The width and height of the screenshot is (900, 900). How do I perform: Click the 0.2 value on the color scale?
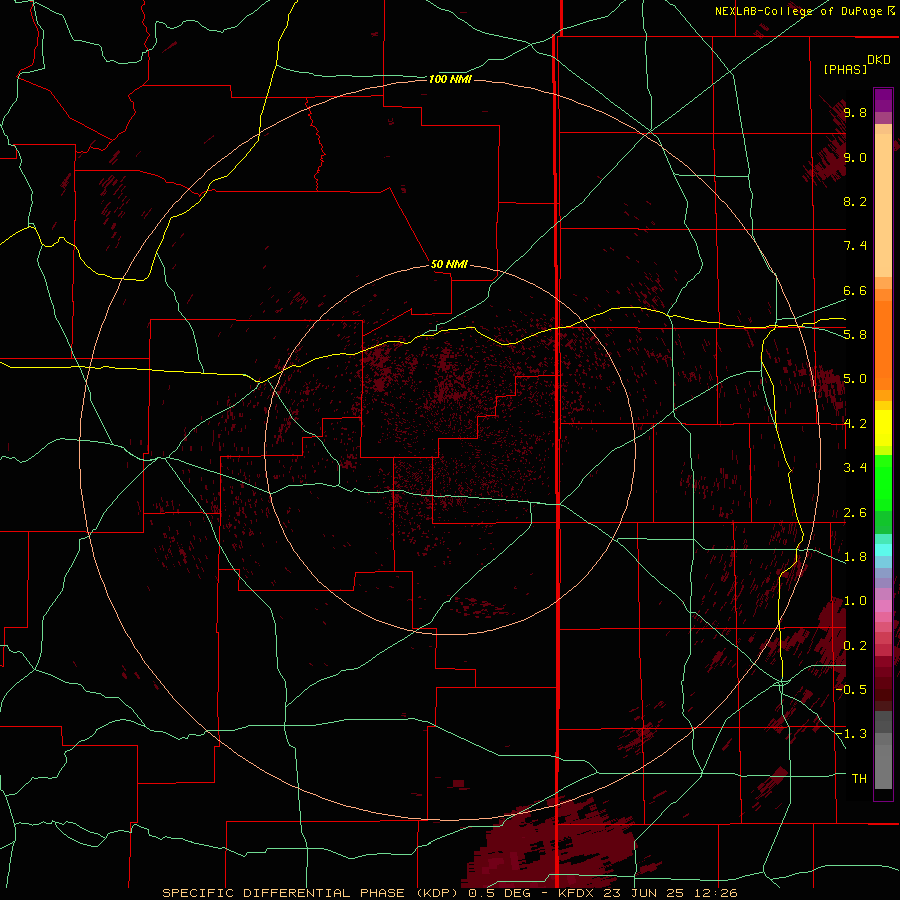point(855,646)
